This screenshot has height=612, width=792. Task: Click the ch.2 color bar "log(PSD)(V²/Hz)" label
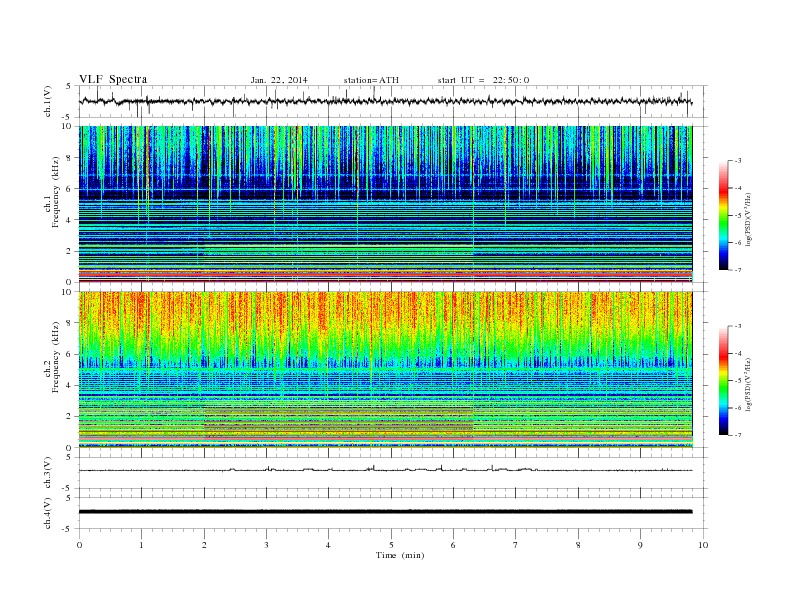(748, 384)
